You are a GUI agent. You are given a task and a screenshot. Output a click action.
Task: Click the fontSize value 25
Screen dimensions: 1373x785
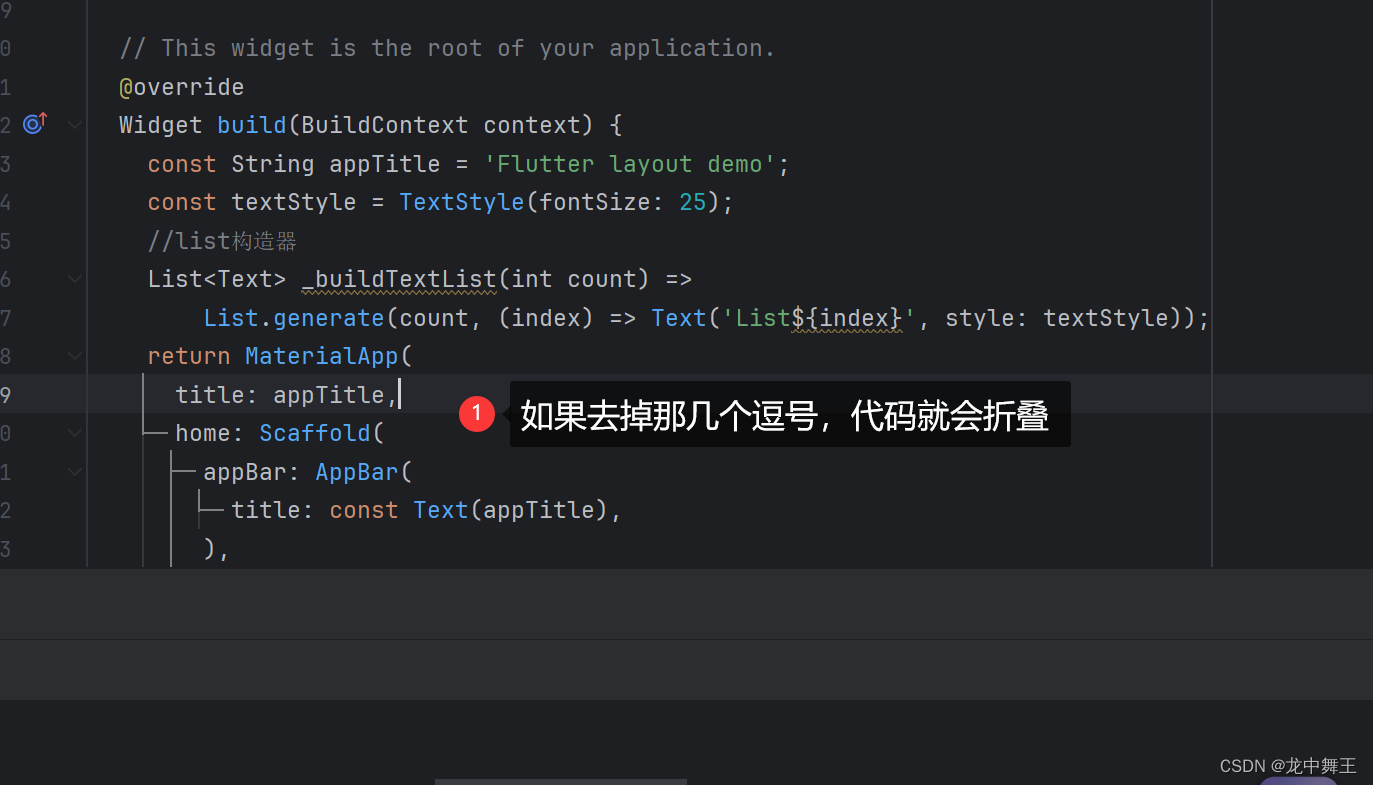tap(693, 202)
